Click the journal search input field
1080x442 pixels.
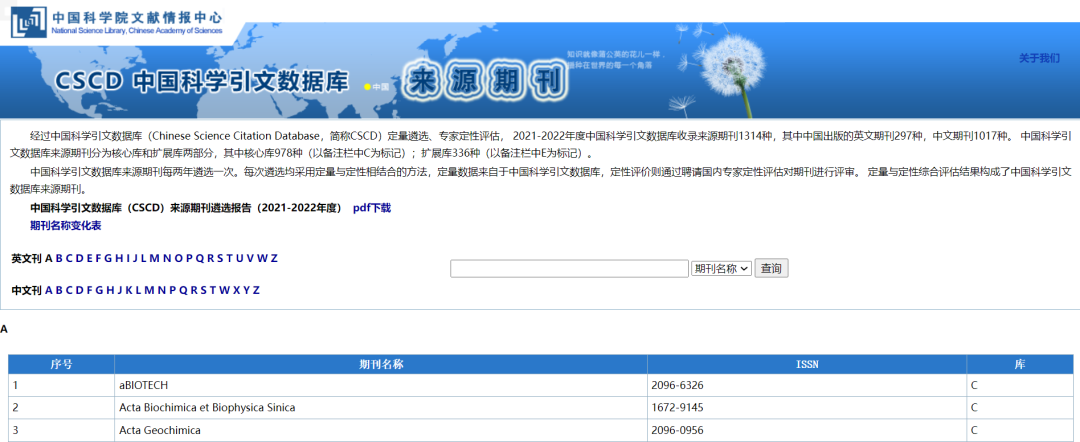click(x=570, y=269)
